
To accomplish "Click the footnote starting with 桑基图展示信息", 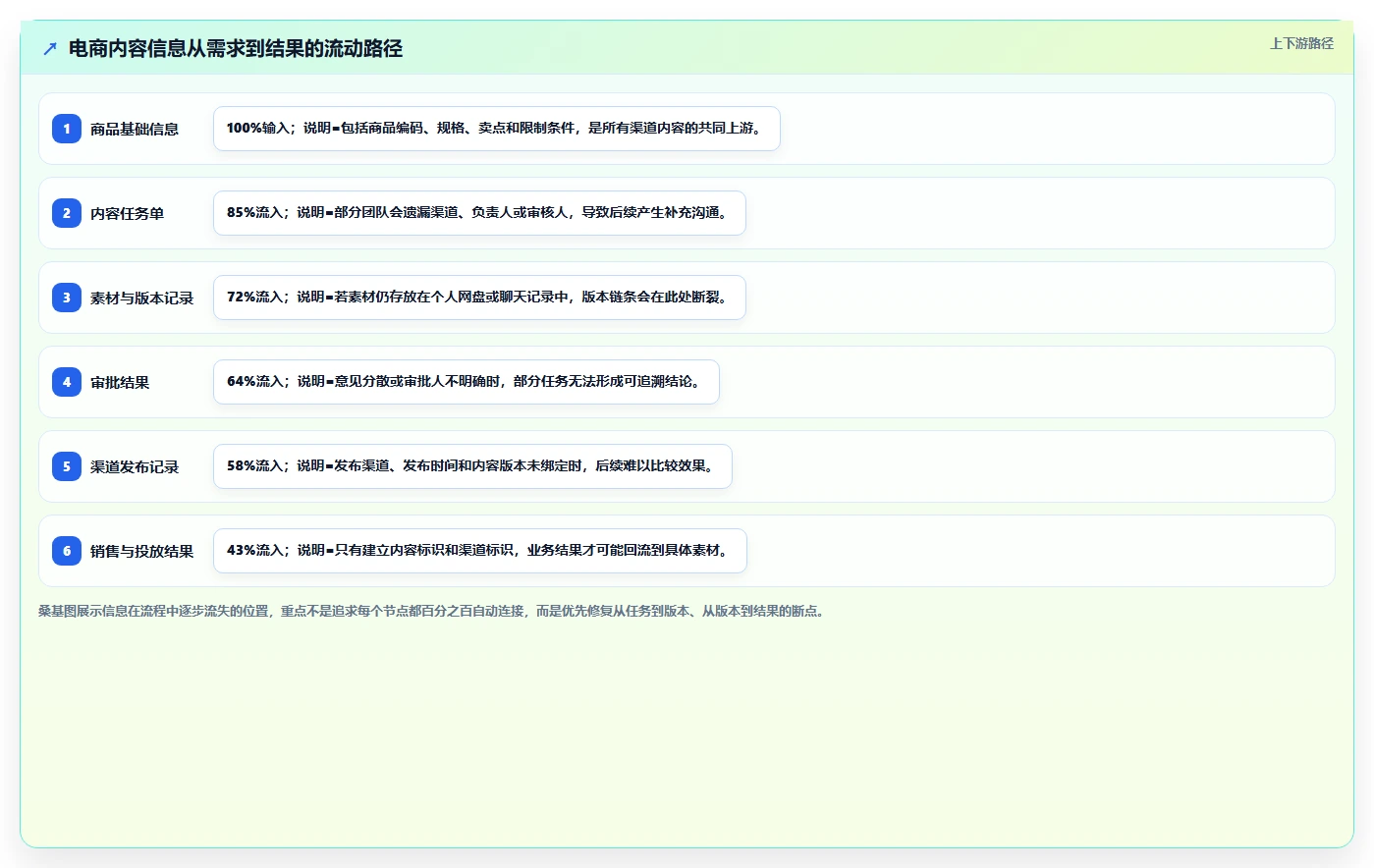I will click(x=433, y=611).
